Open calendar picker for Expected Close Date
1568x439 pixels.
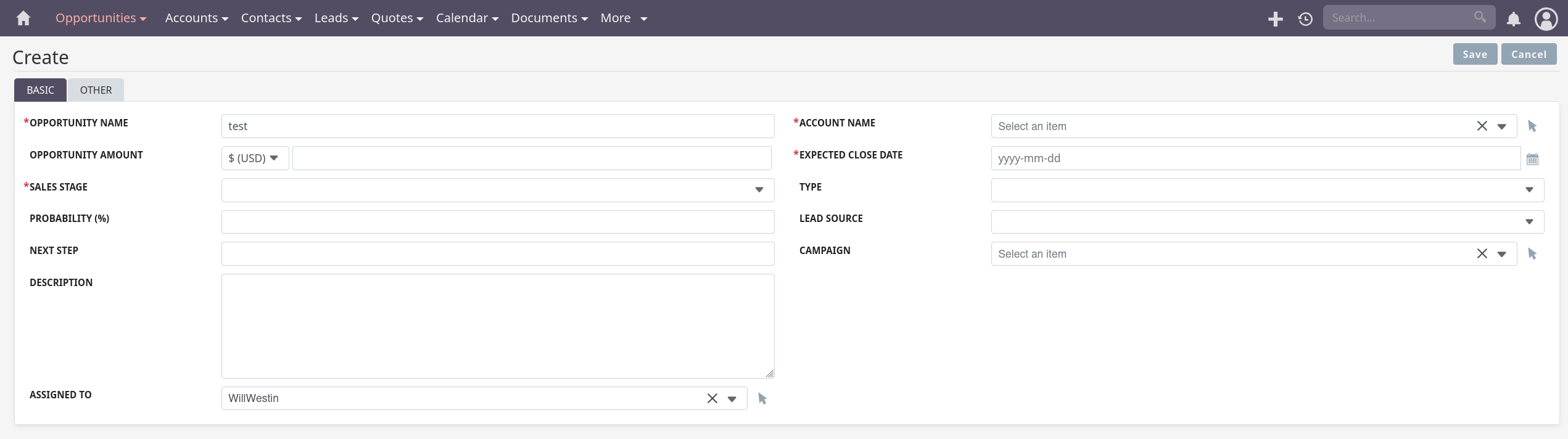1532,159
